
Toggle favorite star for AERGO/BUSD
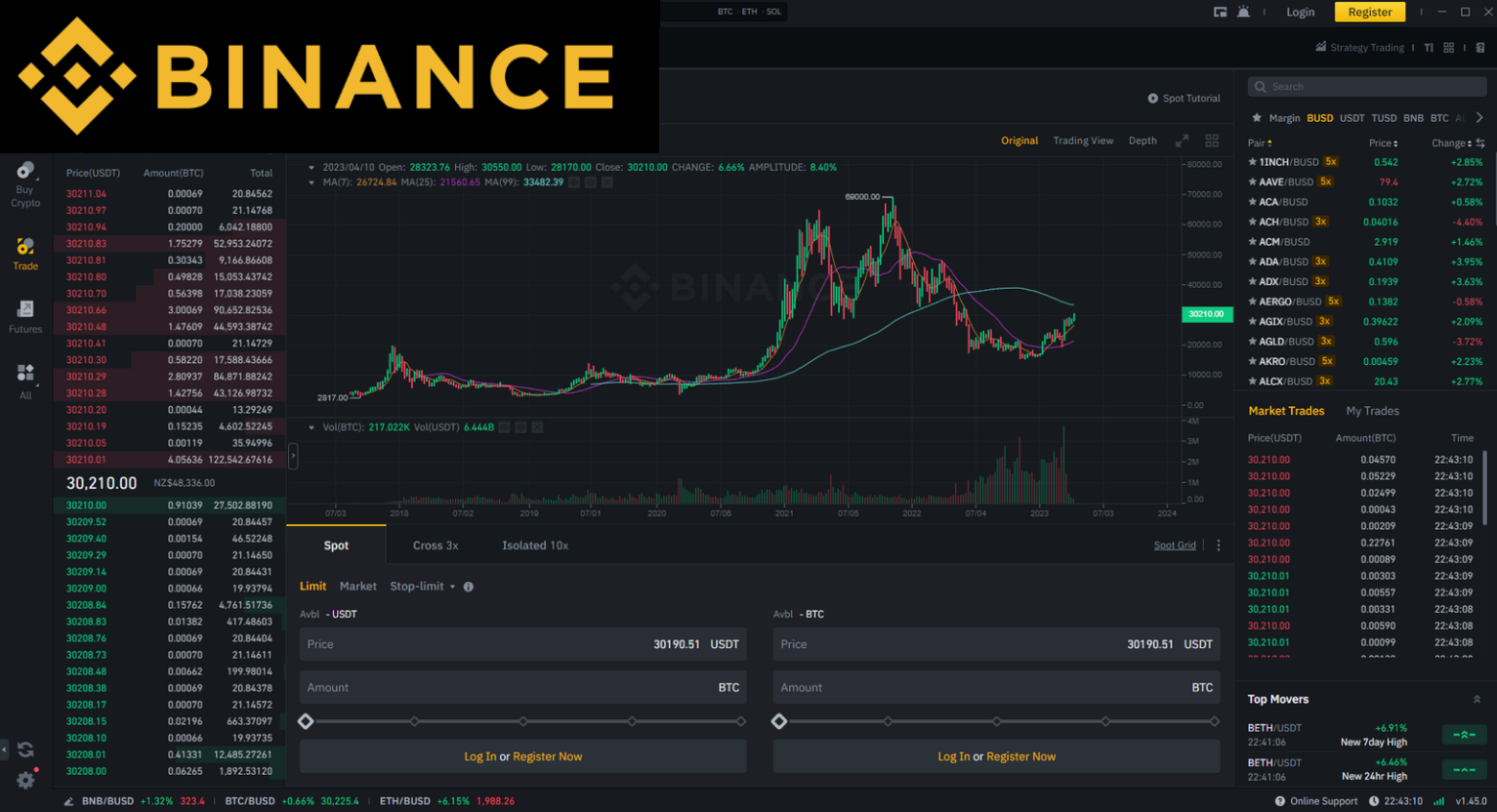coord(1253,302)
